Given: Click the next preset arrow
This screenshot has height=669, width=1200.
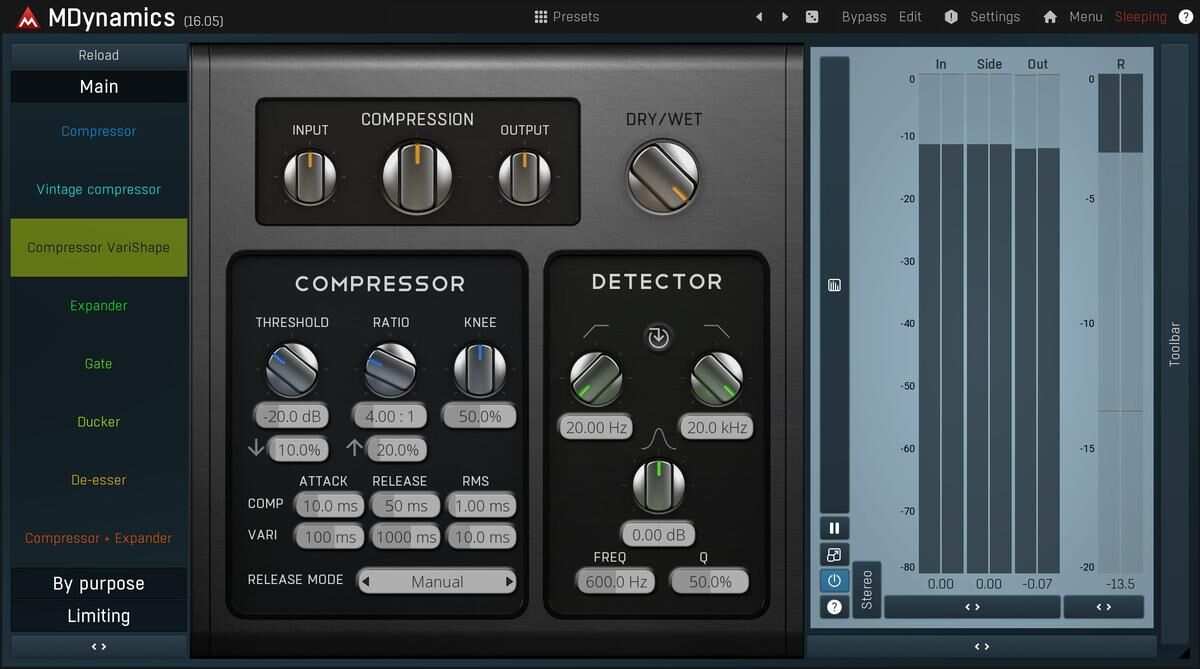Looking at the screenshot, I should [x=785, y=17].
